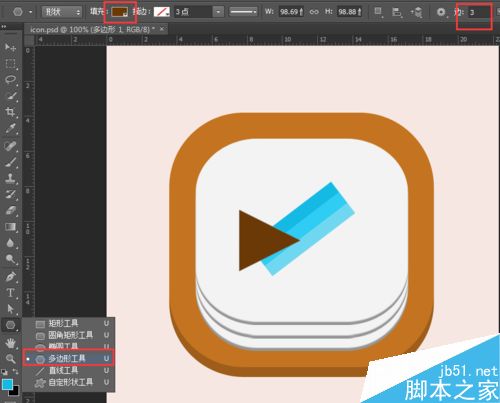The height and width of the screenshot is (403, 500).
Task: Swap foreground and background colors
Action: pyautogui.click(x=15, y=371)
